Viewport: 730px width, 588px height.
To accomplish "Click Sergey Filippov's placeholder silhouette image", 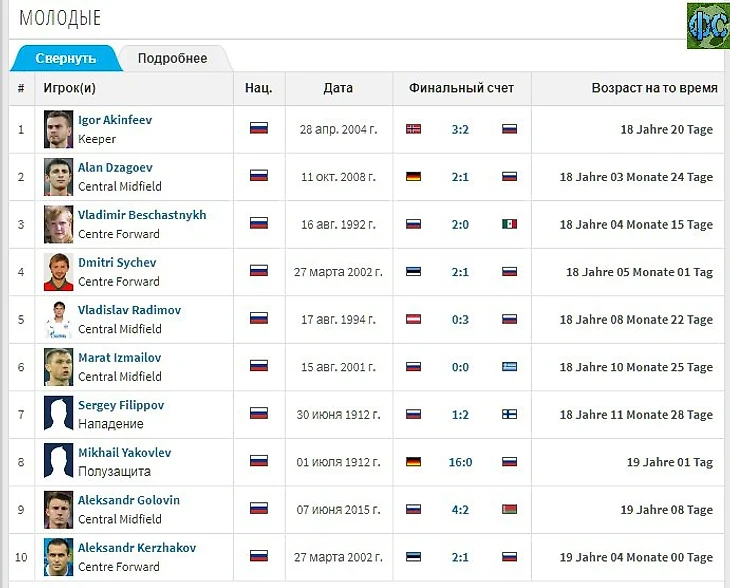I will pos(59,414).
